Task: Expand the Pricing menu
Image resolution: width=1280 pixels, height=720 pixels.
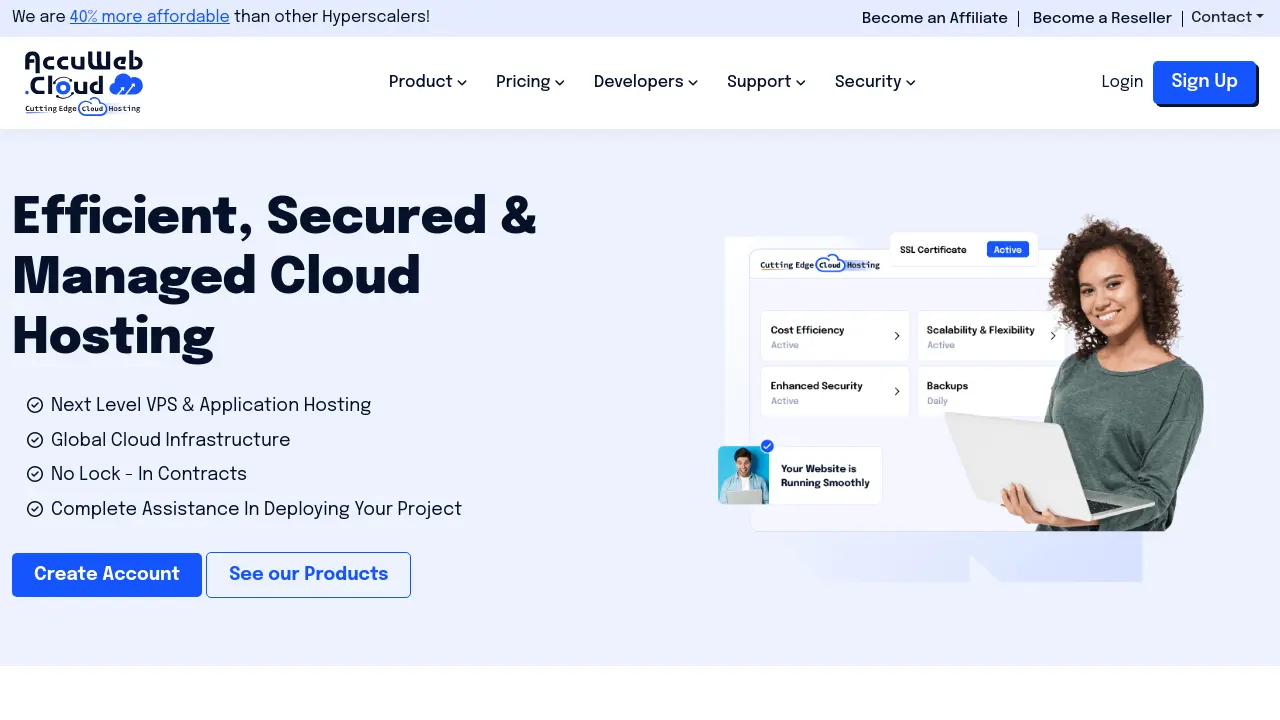Action: click(x=530, y=82)
